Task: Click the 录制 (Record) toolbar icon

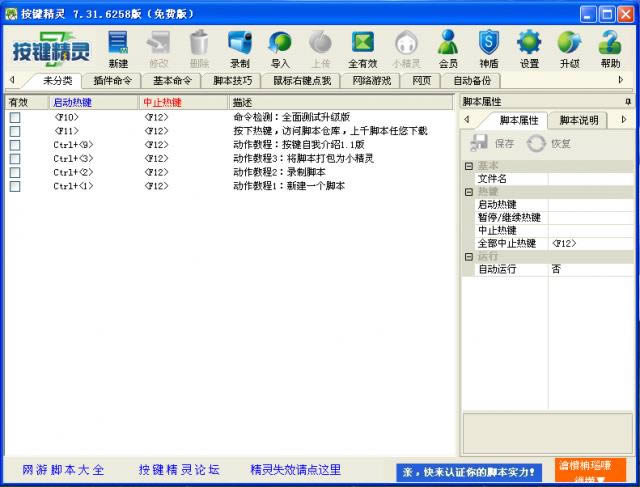Action: [x=239, y=48]
